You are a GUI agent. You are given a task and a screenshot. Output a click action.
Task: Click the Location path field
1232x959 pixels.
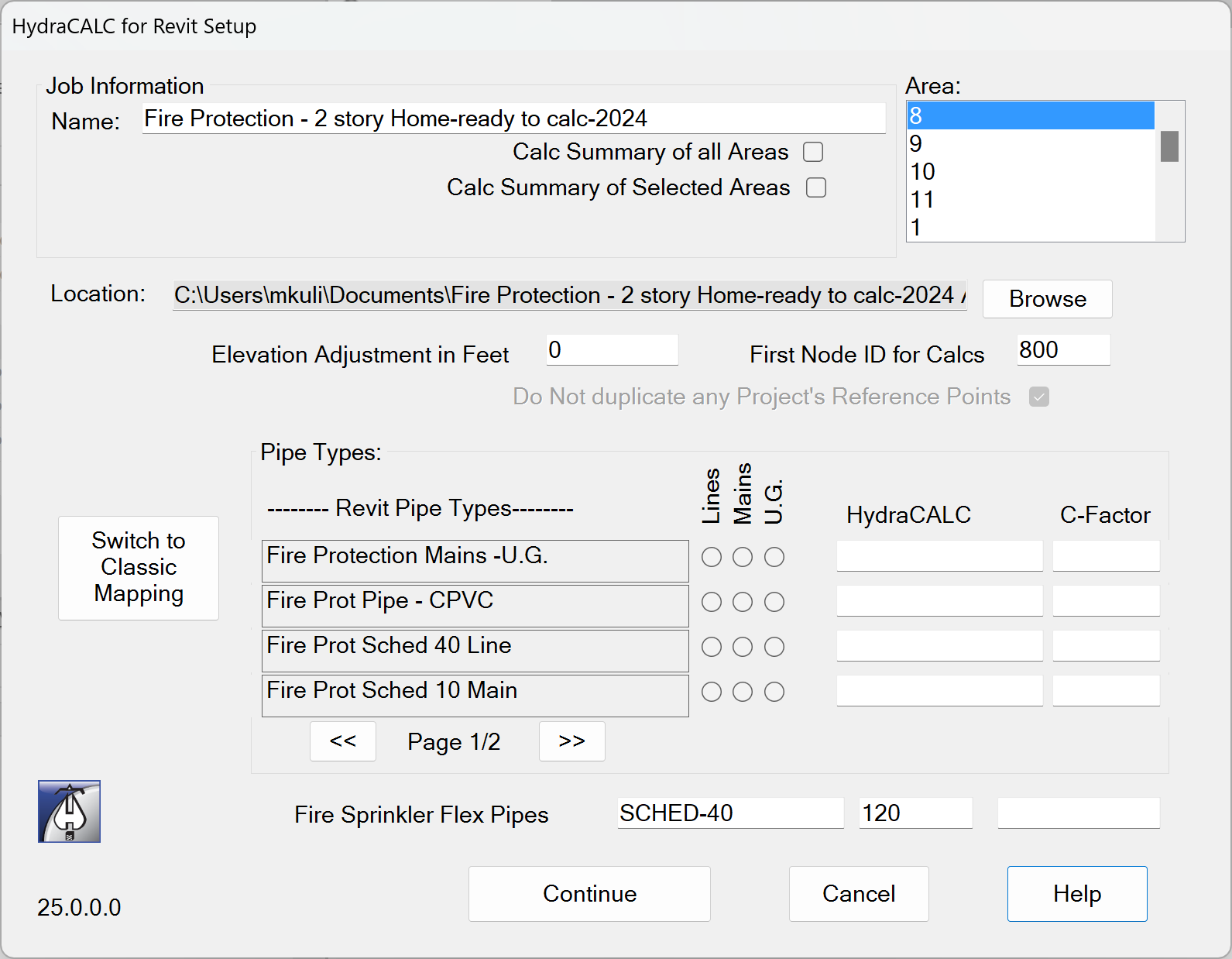570,295
